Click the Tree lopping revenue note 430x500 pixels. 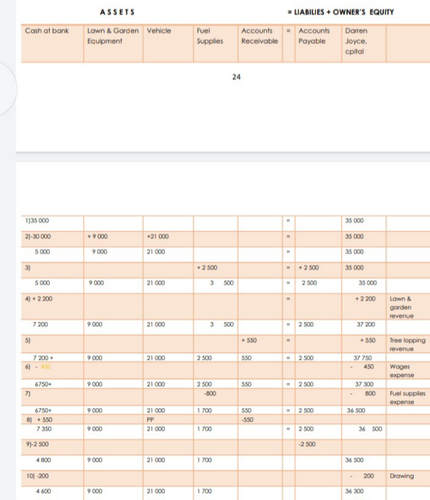[408, 344]
